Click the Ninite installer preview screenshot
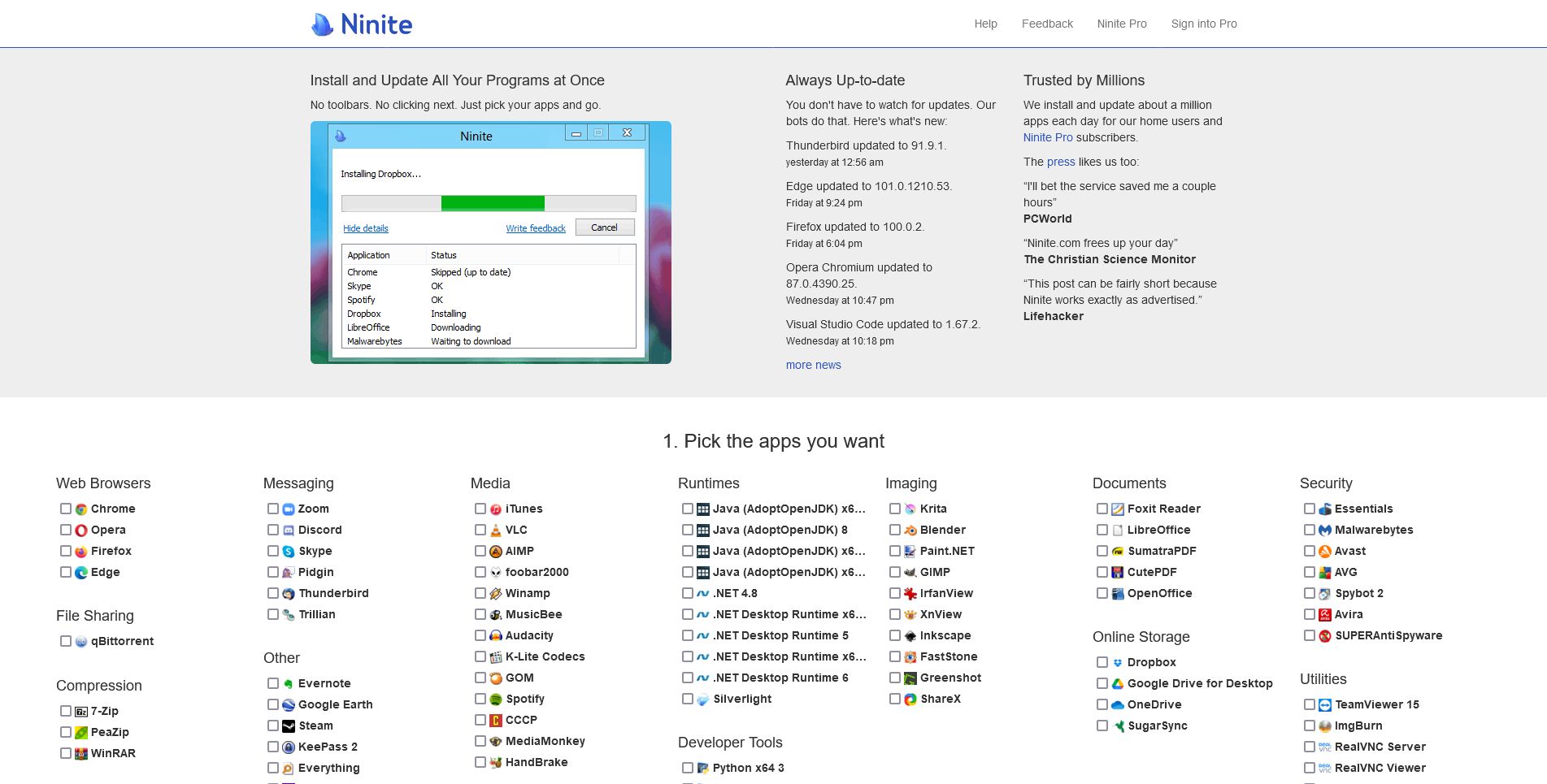1547x784 pixels. (491, 242)
